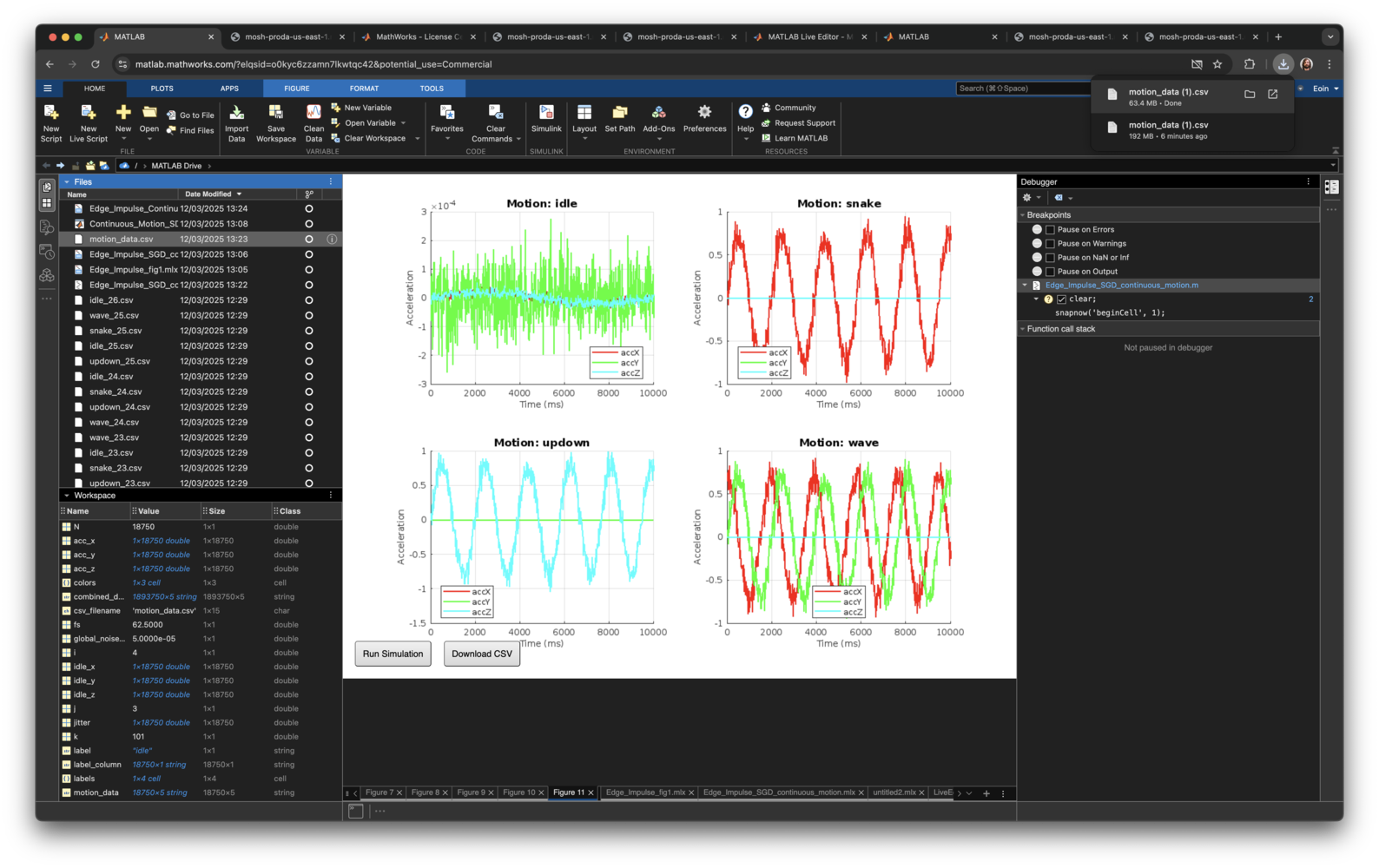The width and height of the screenshot is (1379, 868).
Task: Collapse the Workspace panel
Action: [x=67, y=496]
